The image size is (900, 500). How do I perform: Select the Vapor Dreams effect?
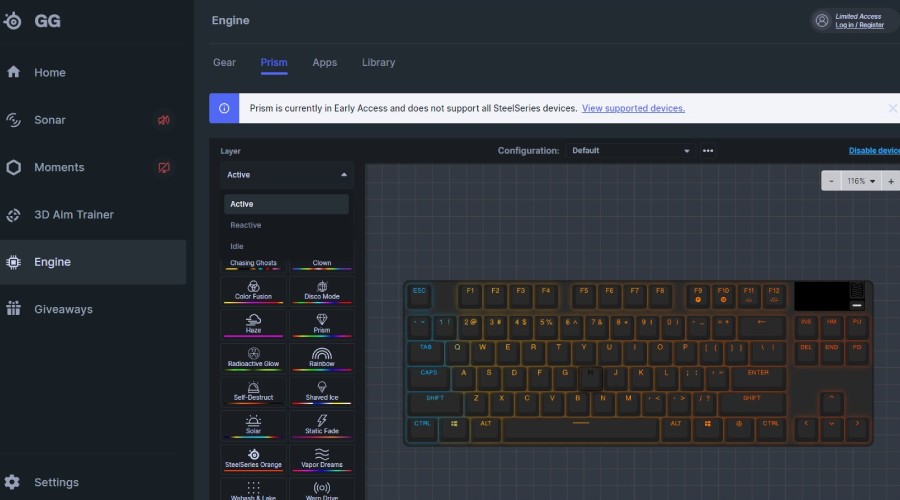point(321,459)
